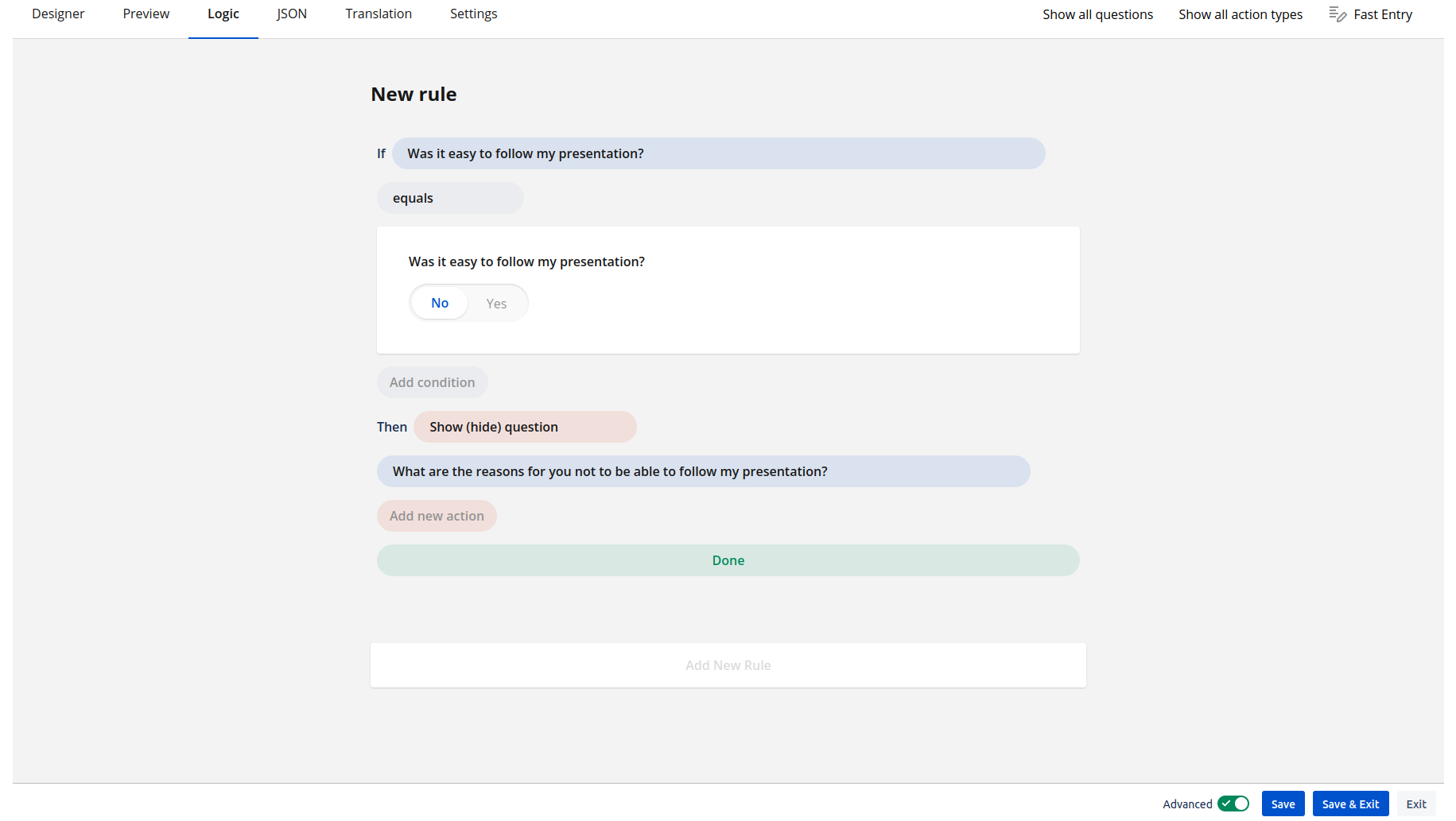
Task: Open the If question dropdown
Action: (x=718, y=153)
